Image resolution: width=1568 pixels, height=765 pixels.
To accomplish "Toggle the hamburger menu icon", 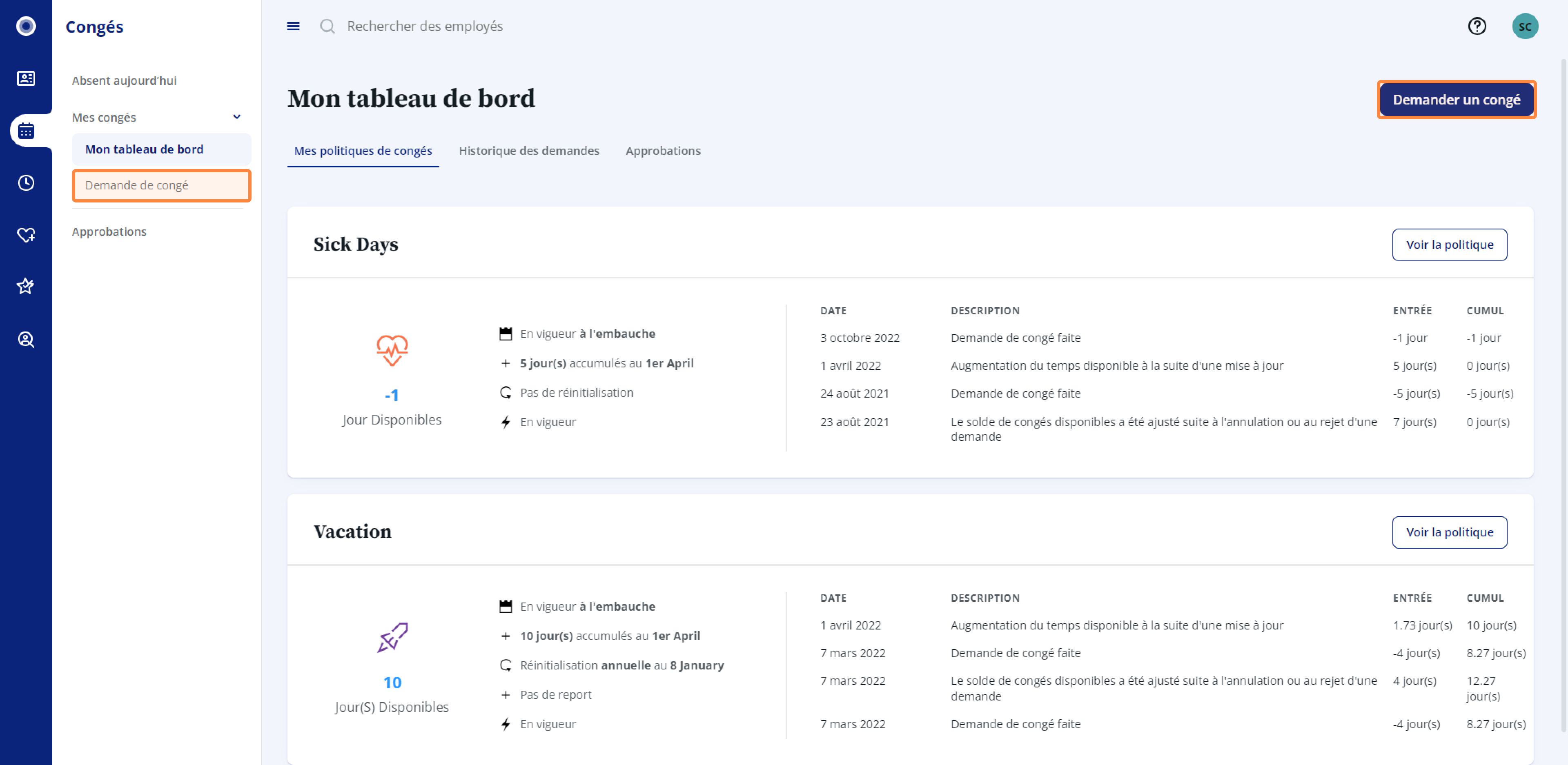I will [293, 26].
